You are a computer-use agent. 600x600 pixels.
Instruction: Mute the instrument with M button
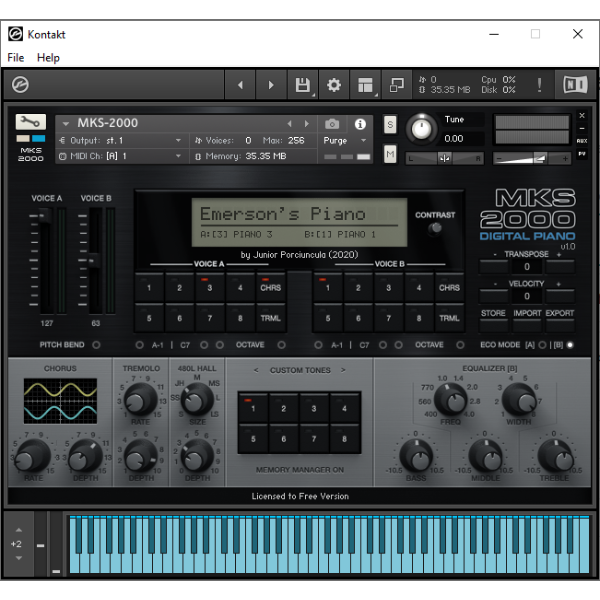click(390, 154)
